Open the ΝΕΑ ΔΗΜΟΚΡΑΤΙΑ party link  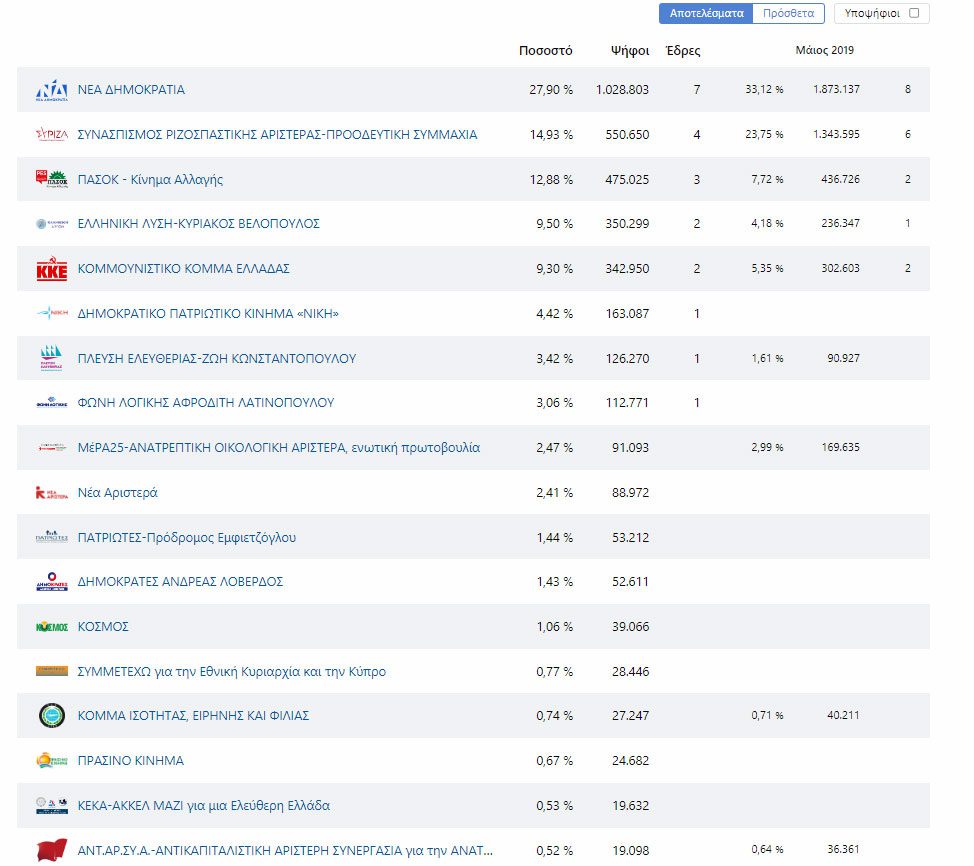click(131, 89)
